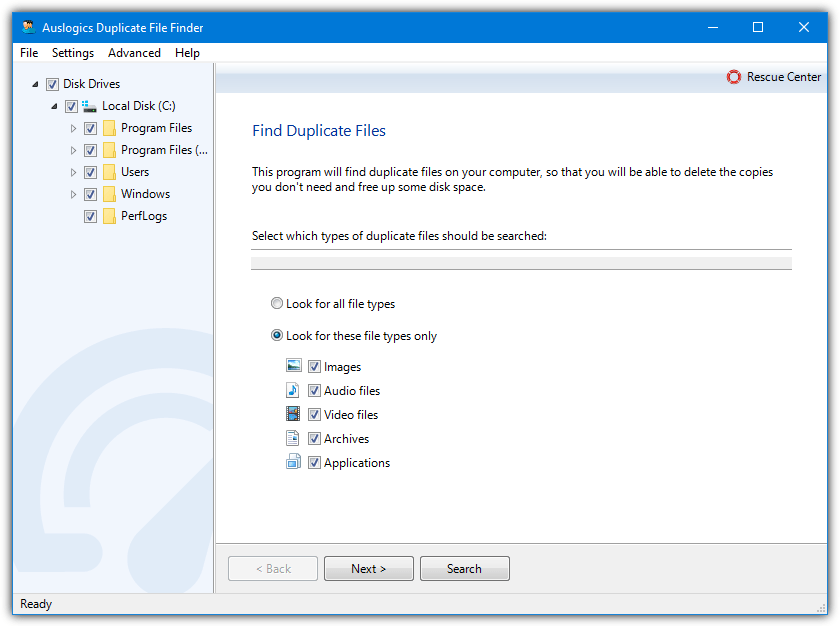Open the Settings menu
840x626 pixels.
(73, 52)
